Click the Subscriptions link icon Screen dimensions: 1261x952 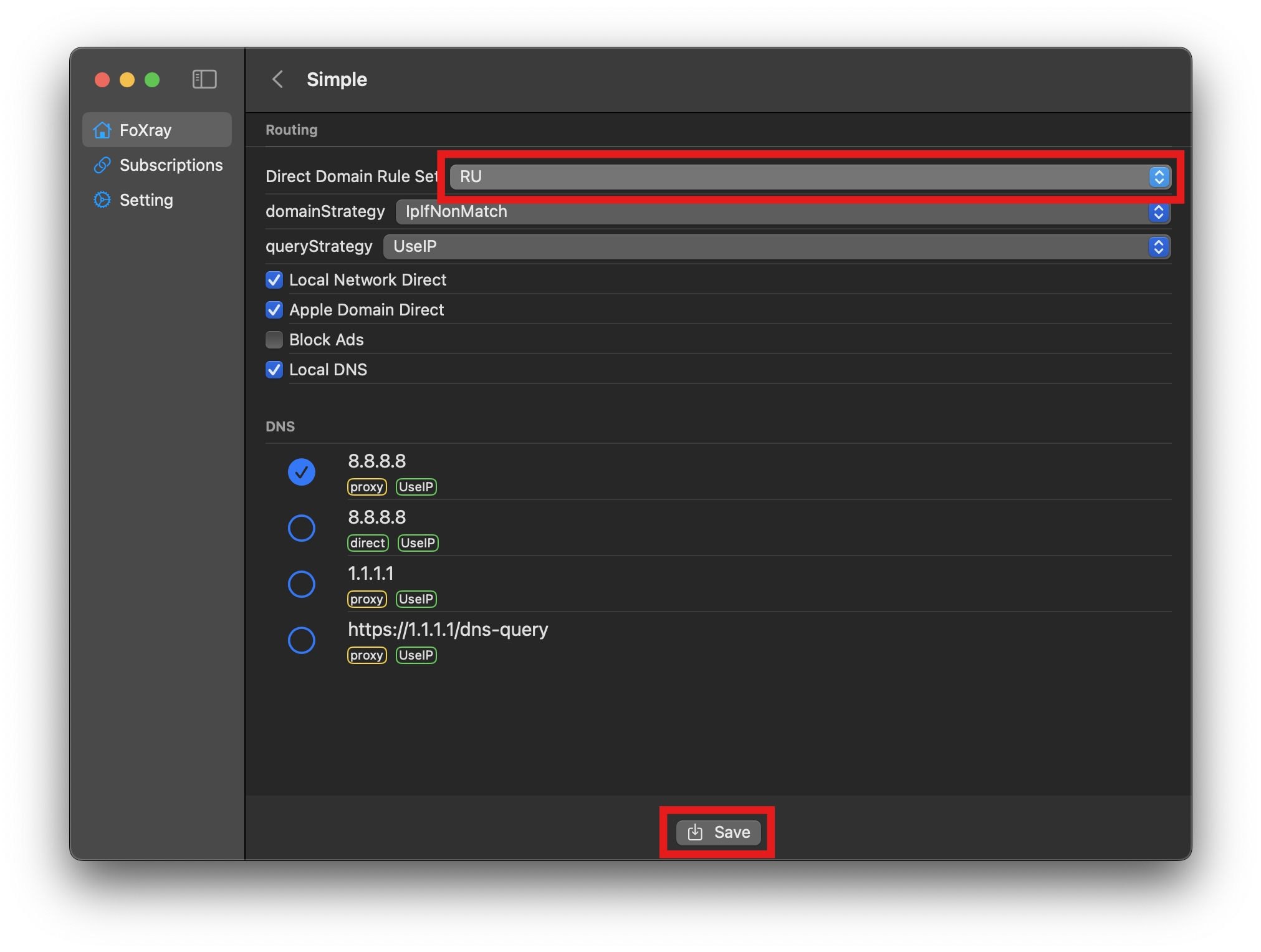click(x=102, y=165)
